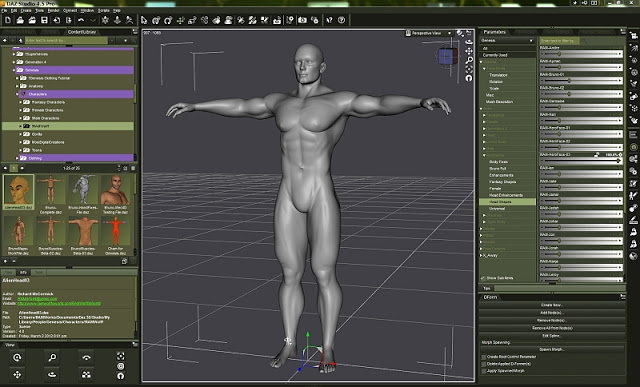The image size is (640, 387).
Task: Click the viewport zoom magnifier icon
Action: click(x=469, y=60)
